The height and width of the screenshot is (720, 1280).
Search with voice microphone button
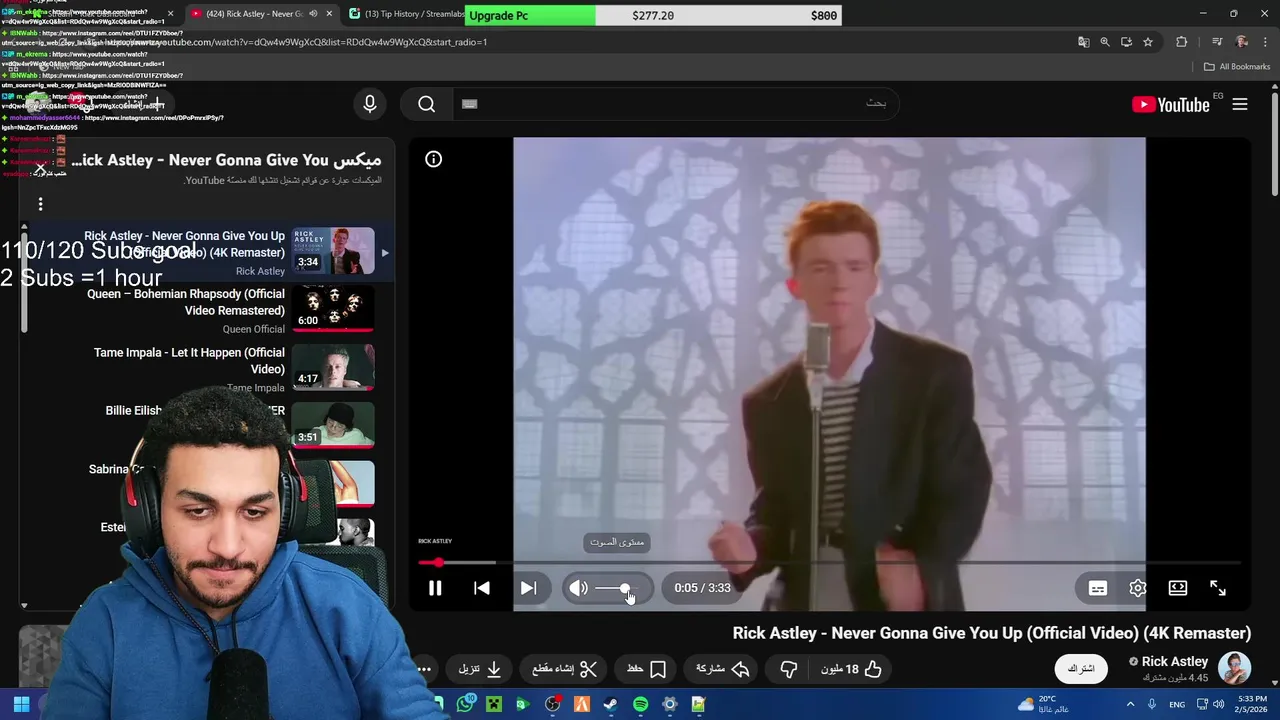[370, 104]
